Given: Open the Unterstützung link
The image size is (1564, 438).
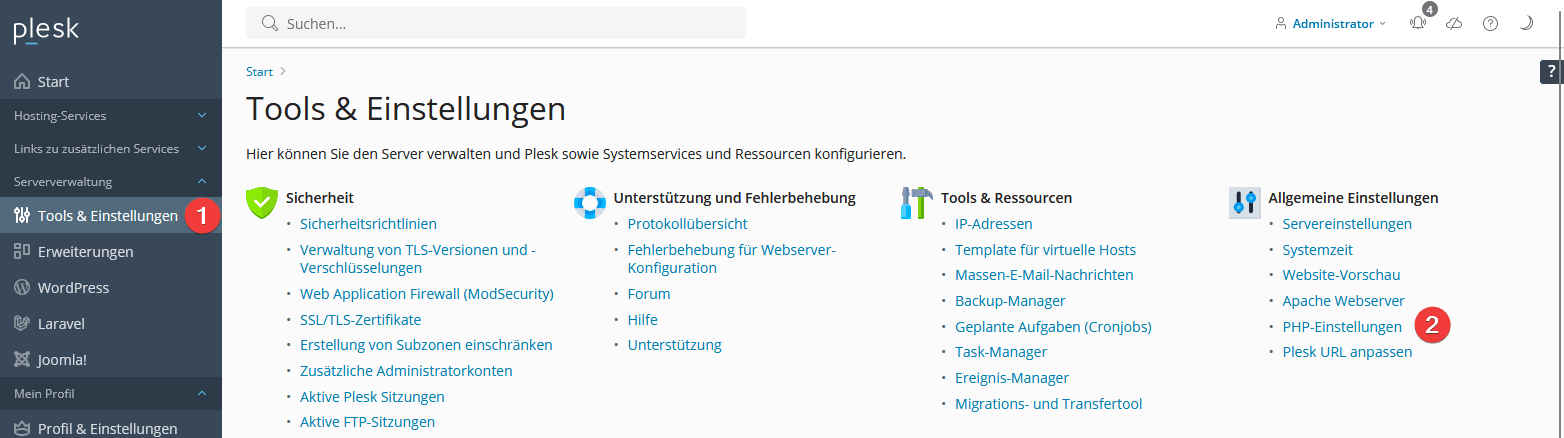Looking at the screenshot, I should [675, 345].
